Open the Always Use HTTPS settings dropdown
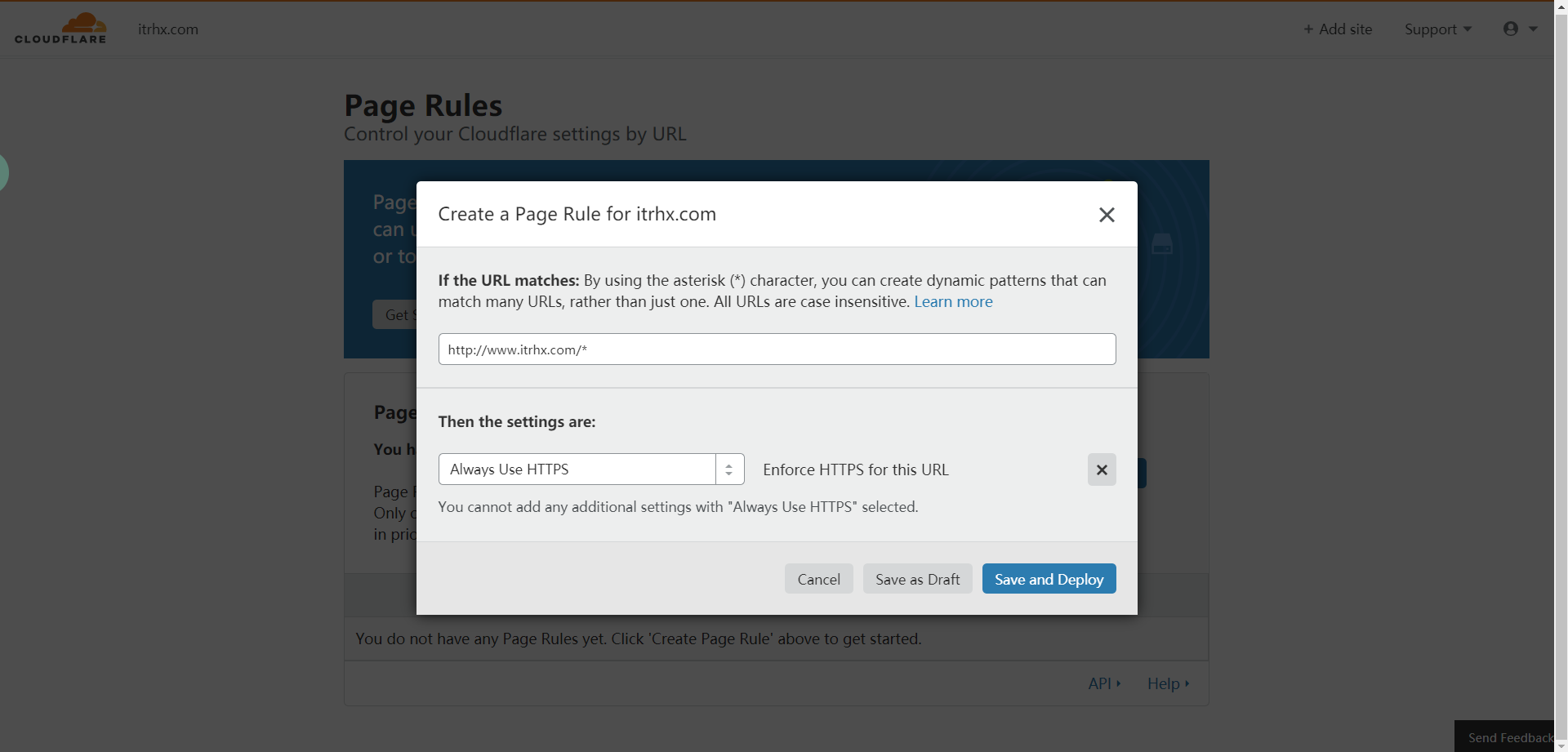Image resolution: width=1568 pixels, height=752 pixels. (577, 469)
